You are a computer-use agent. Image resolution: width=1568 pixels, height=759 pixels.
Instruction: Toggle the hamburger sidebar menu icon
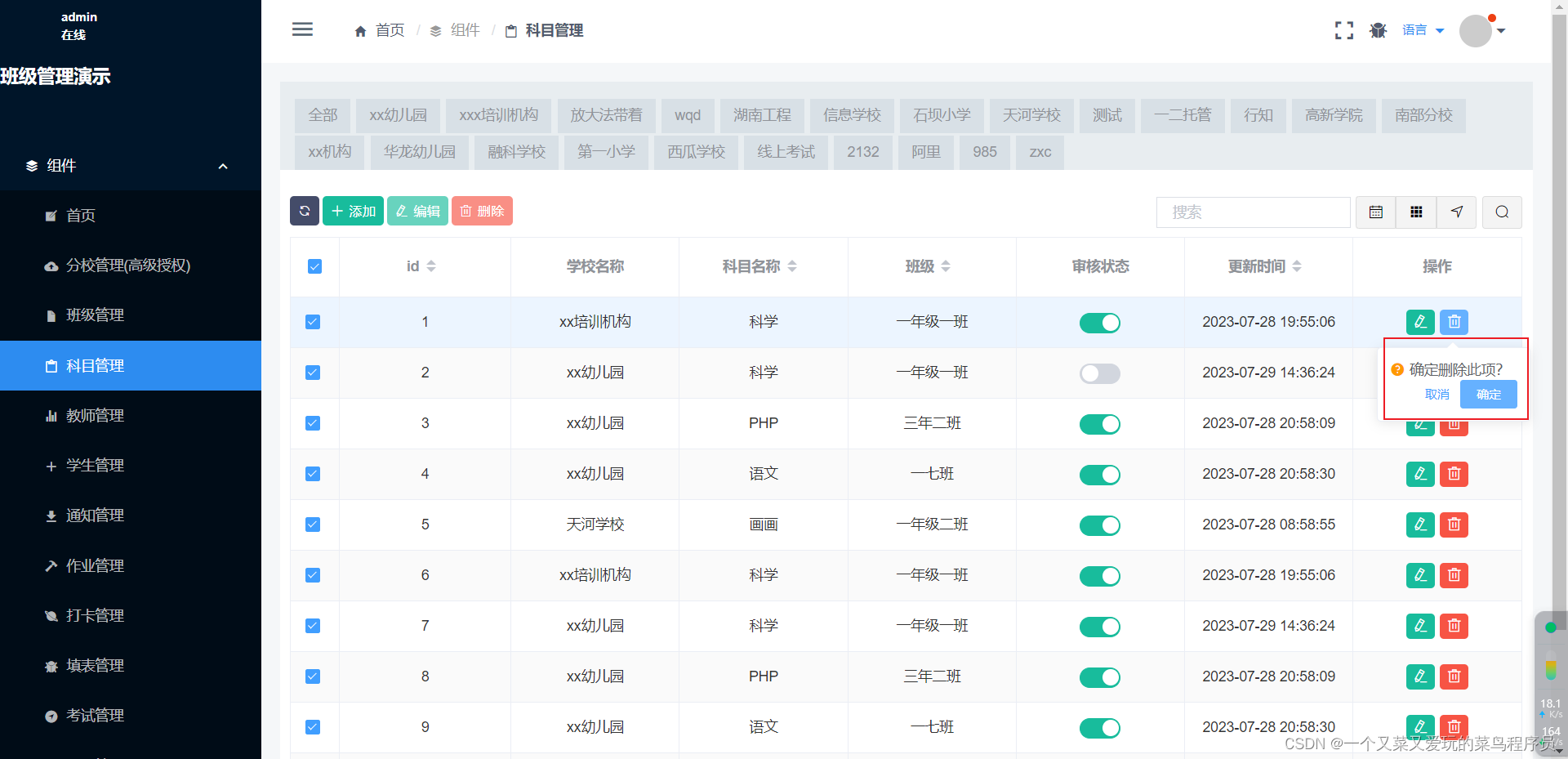click(302, 30)
